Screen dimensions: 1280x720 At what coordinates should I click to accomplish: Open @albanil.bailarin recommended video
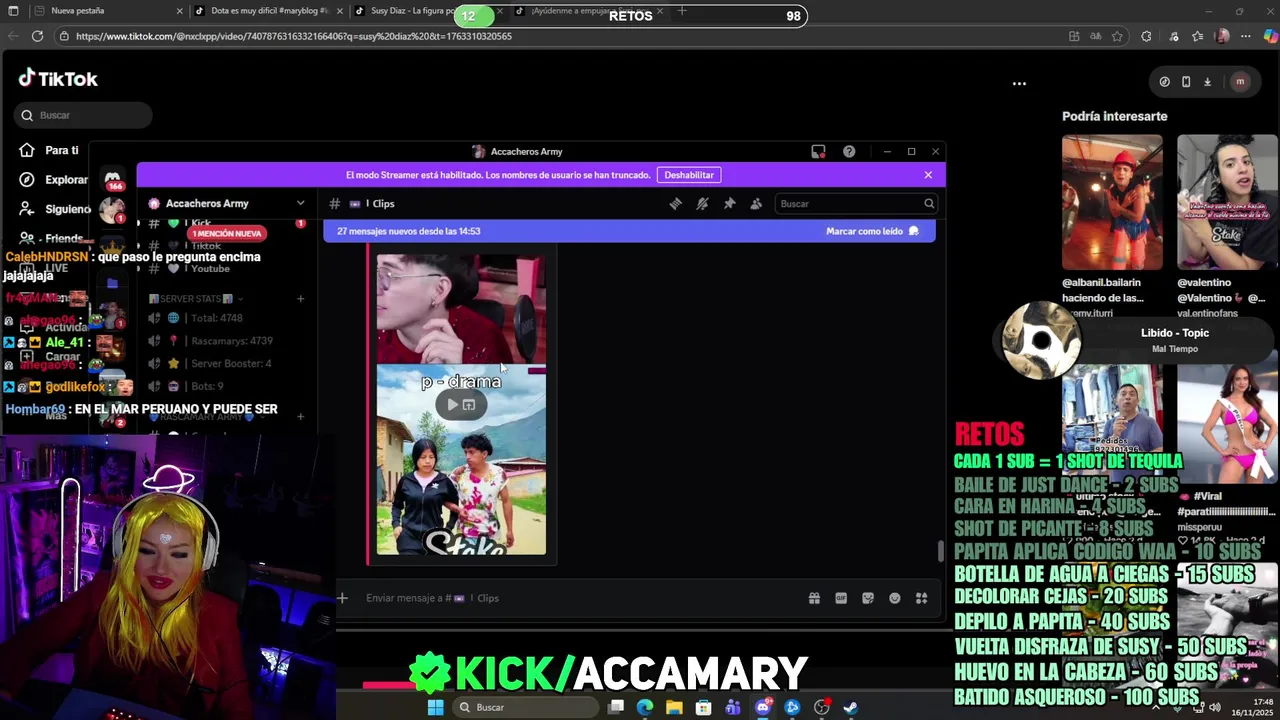point(1112,203)
